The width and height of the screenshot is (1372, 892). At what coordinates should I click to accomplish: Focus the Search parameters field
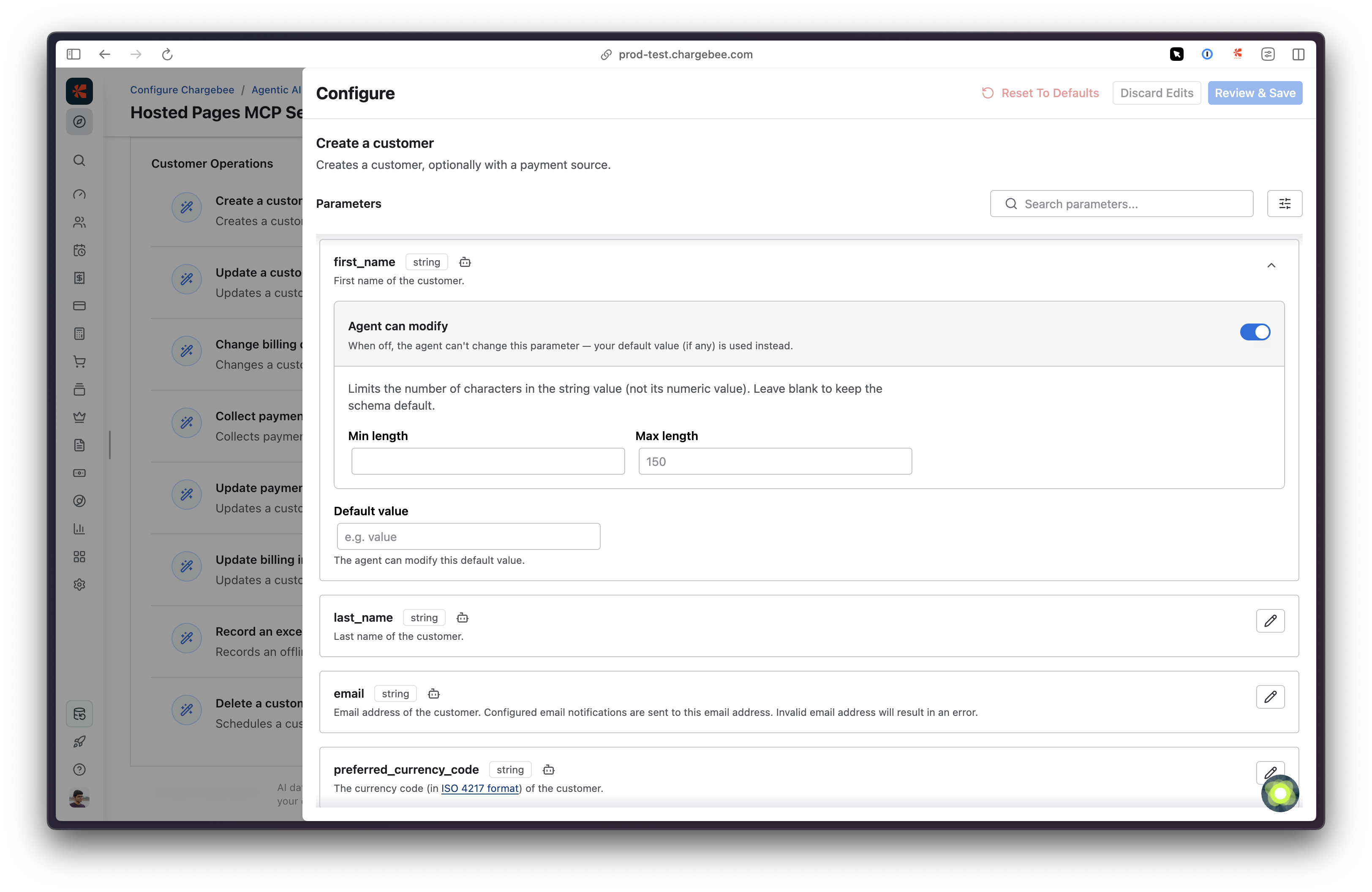1121,204
